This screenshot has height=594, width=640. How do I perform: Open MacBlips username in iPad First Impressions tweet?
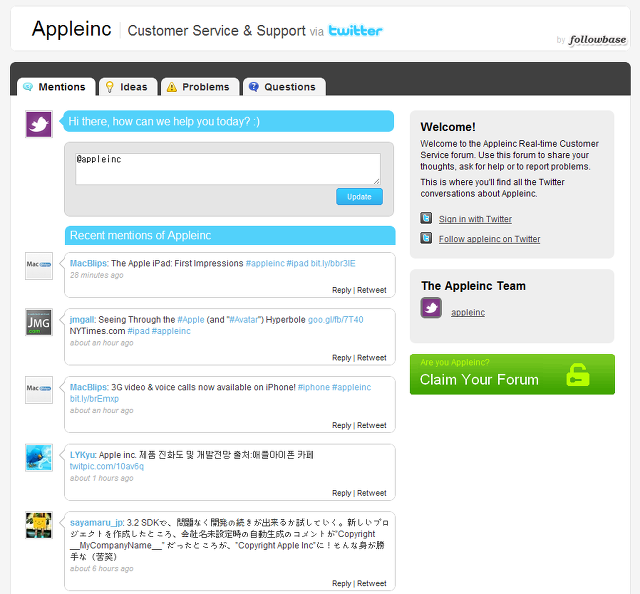[88, 263]
